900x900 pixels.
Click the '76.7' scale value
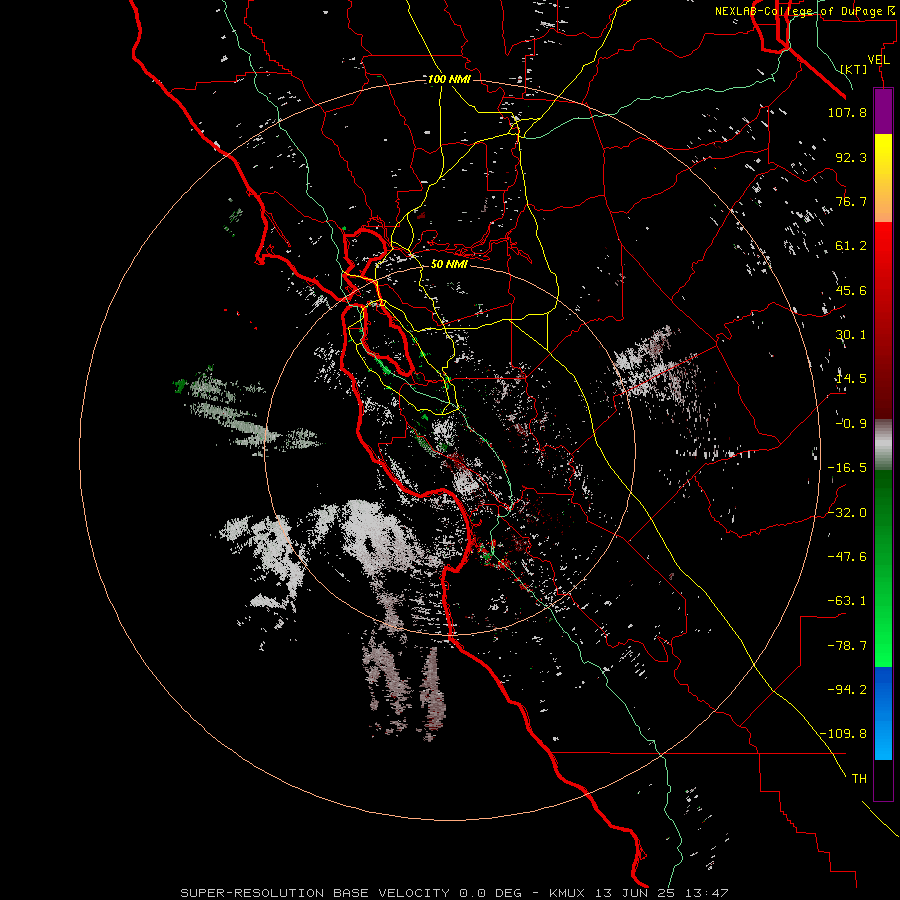coord(851,201)
